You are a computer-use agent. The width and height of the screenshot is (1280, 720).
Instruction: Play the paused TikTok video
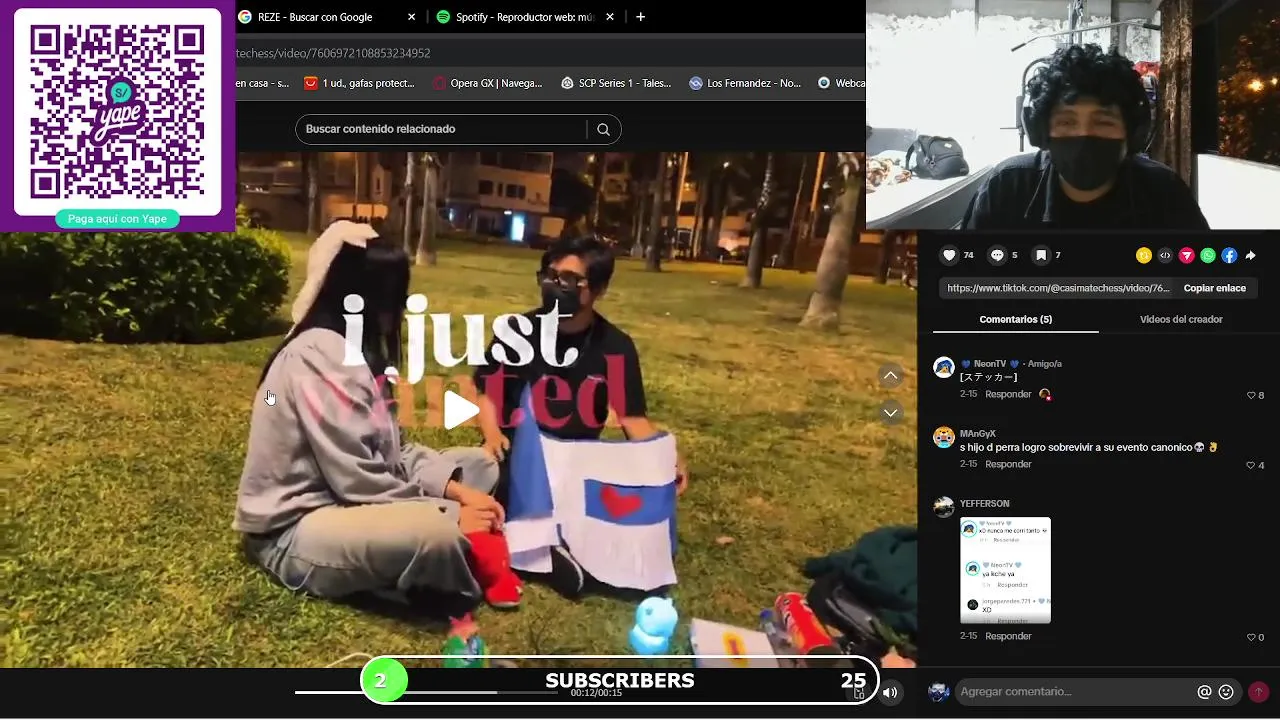pos(460,410)
